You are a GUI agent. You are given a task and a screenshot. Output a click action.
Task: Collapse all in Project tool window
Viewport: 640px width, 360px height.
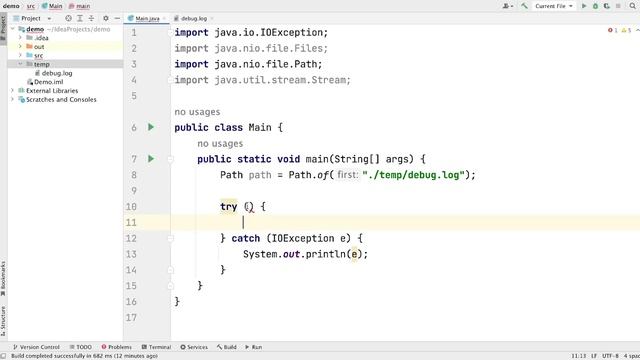tap(91, 18)
